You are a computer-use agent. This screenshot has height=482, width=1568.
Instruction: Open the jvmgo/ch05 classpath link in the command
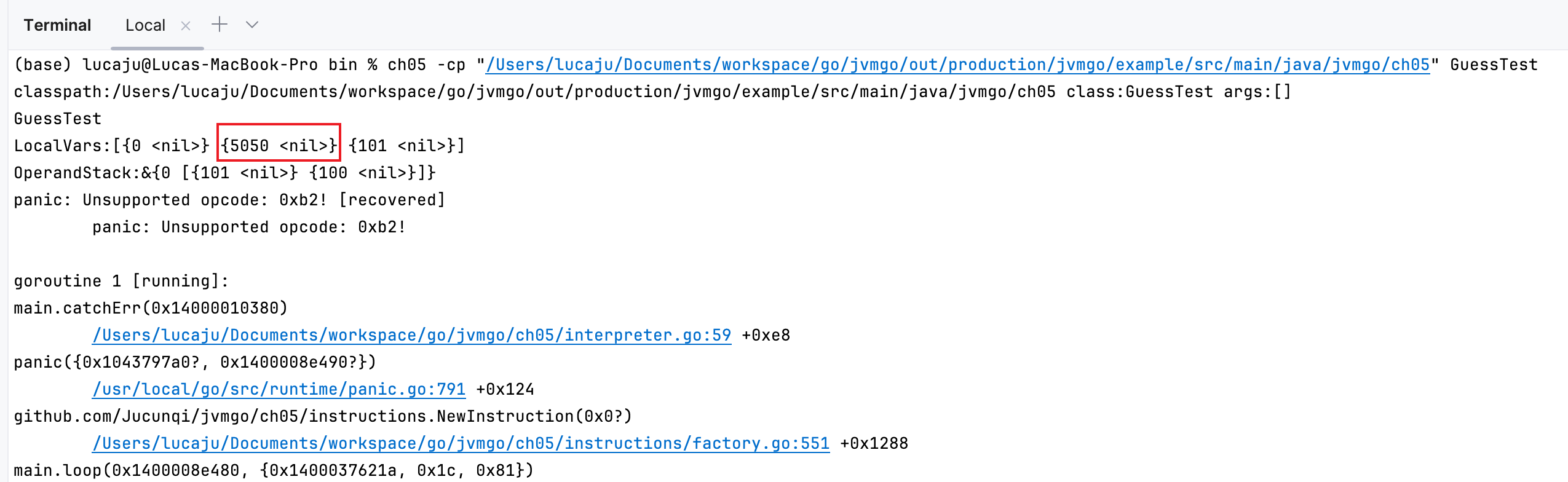(x=957, y=65)
